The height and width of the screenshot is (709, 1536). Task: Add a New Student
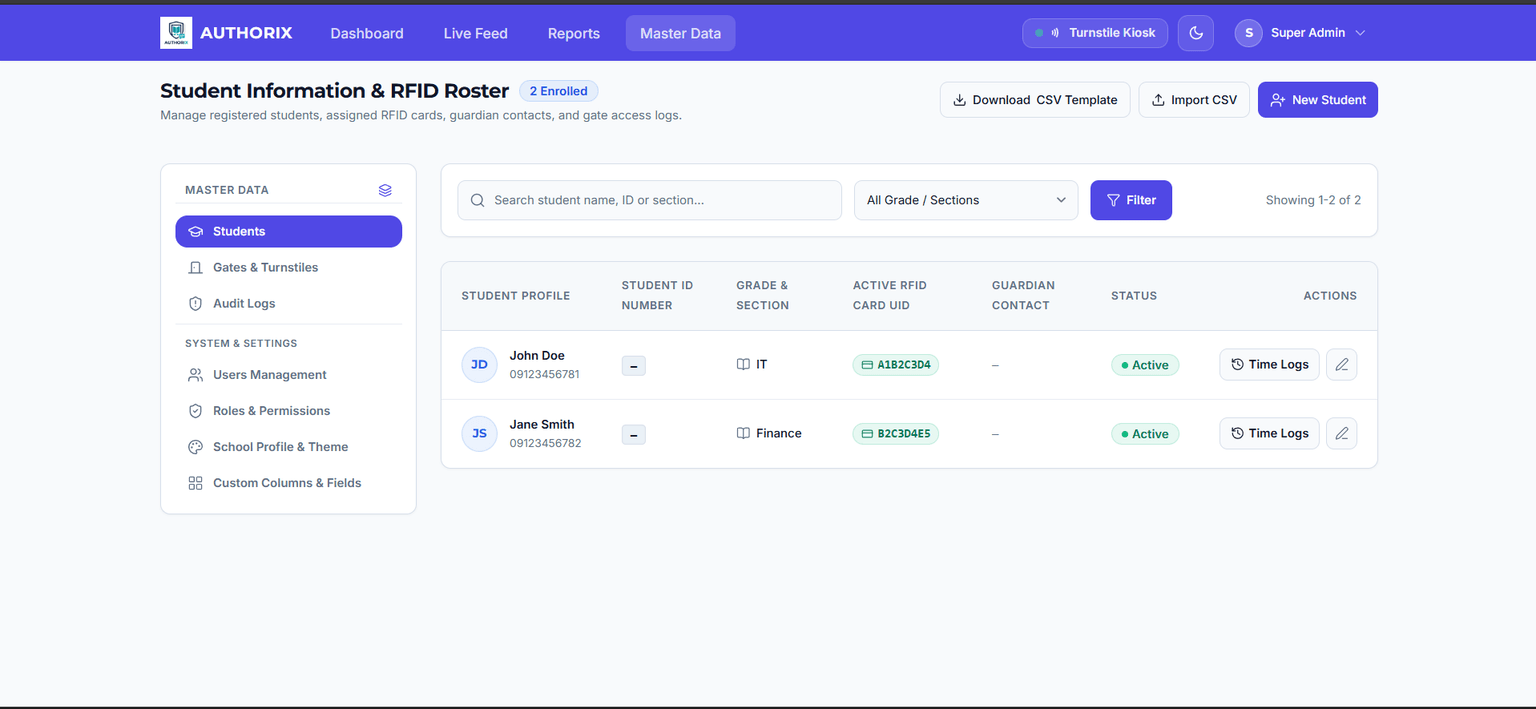(1318, 100)
